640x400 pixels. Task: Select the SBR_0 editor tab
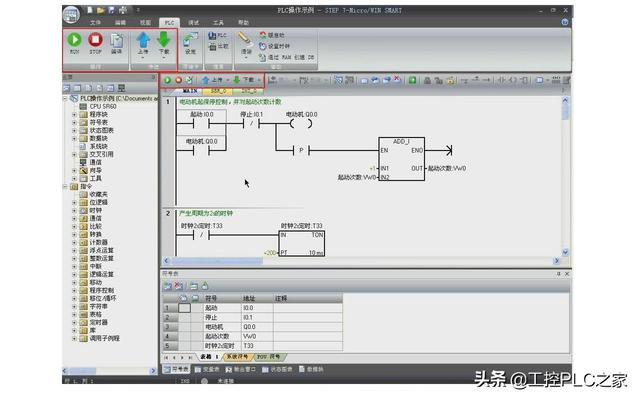218,91
